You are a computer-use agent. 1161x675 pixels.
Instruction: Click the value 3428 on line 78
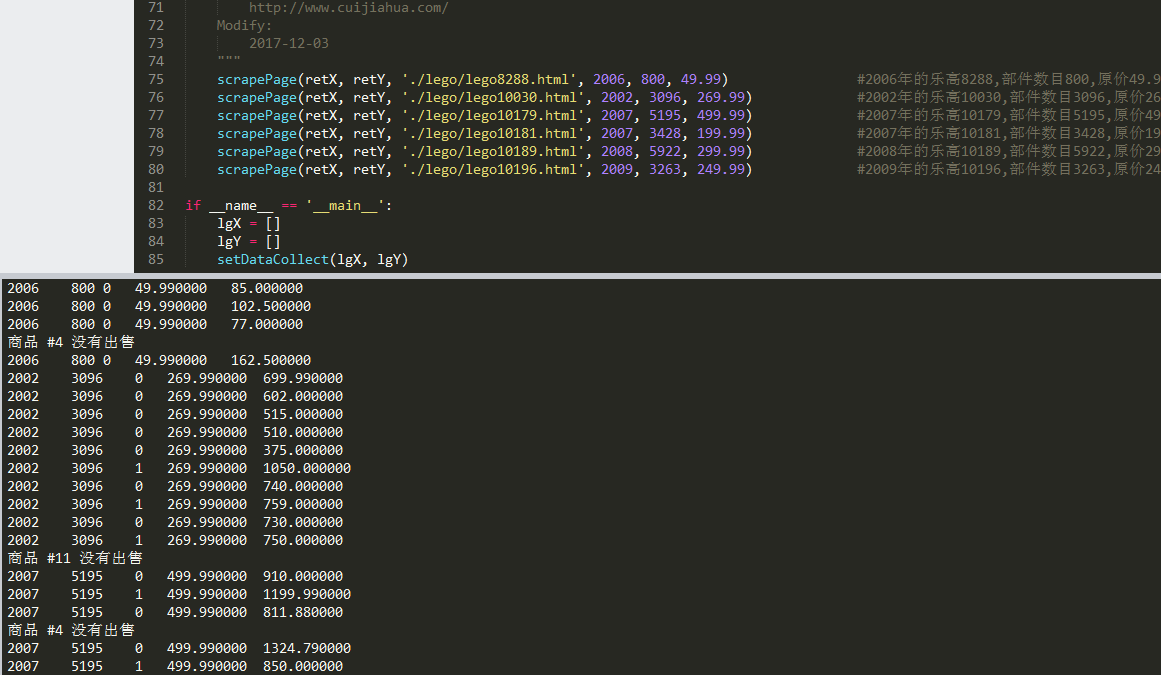665,133
